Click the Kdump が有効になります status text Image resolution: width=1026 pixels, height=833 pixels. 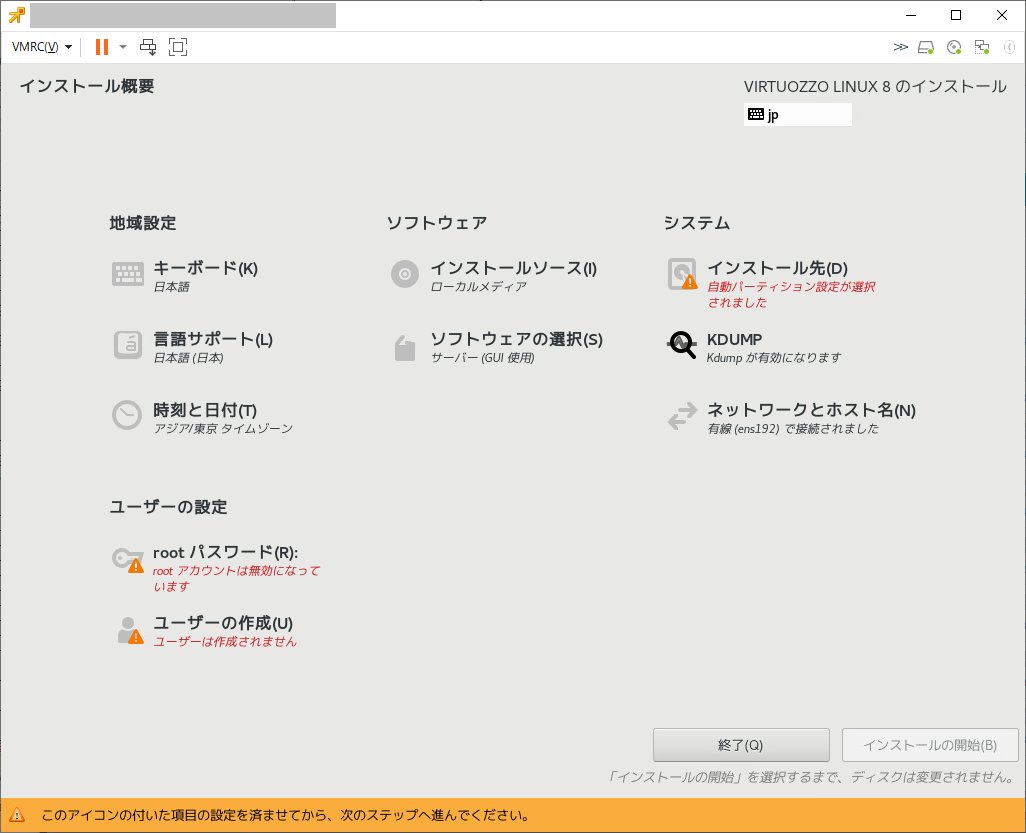[774, 358]
